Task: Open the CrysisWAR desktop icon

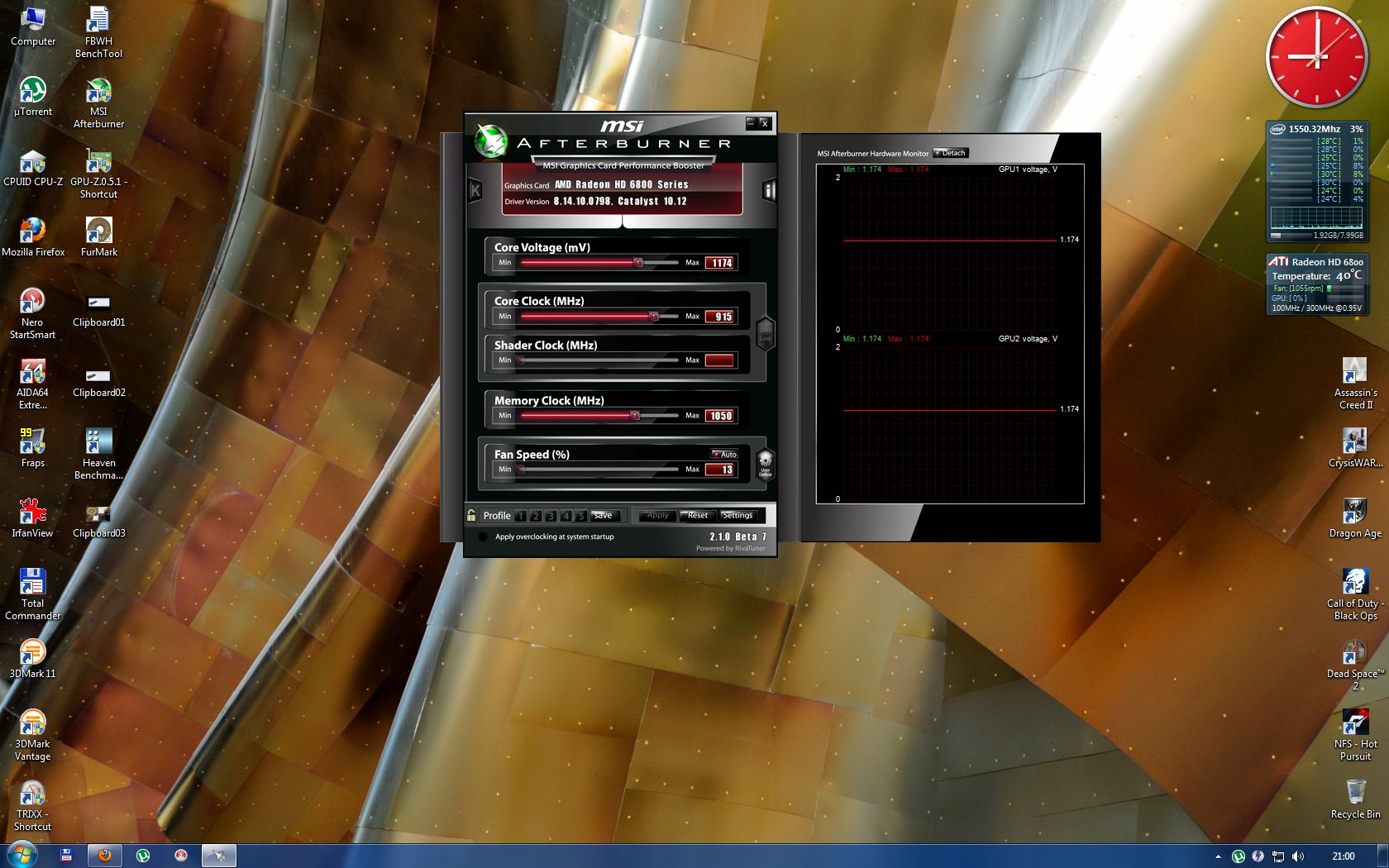Action: pos(1355,448)
